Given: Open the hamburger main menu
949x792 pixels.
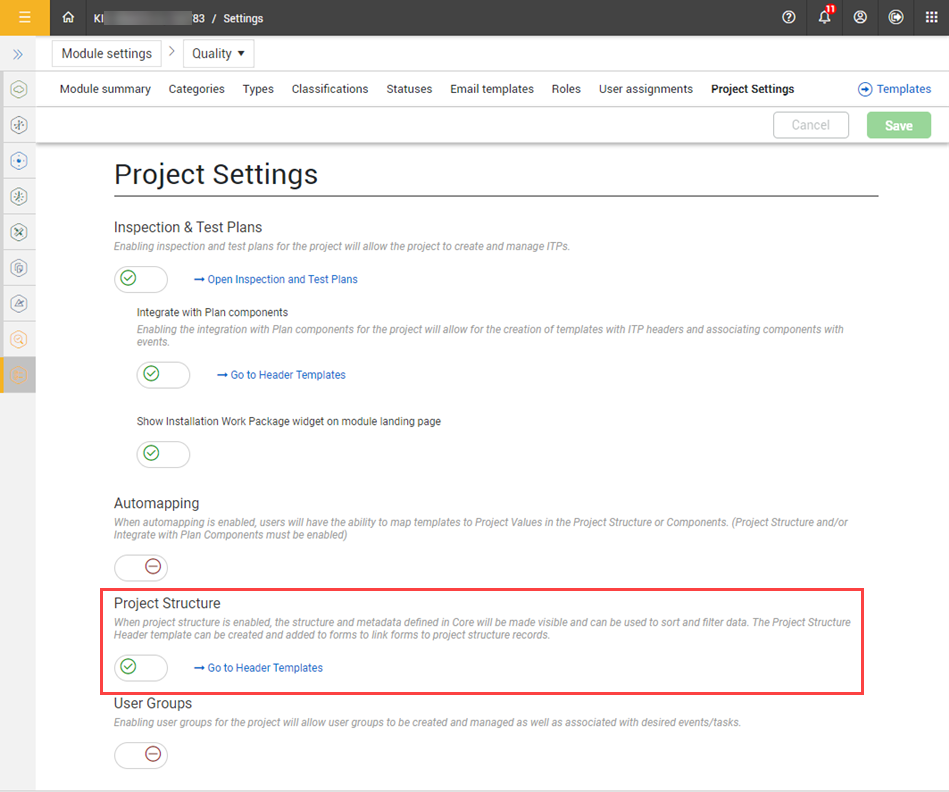Looking at the screenshot, I should (25, 17).
